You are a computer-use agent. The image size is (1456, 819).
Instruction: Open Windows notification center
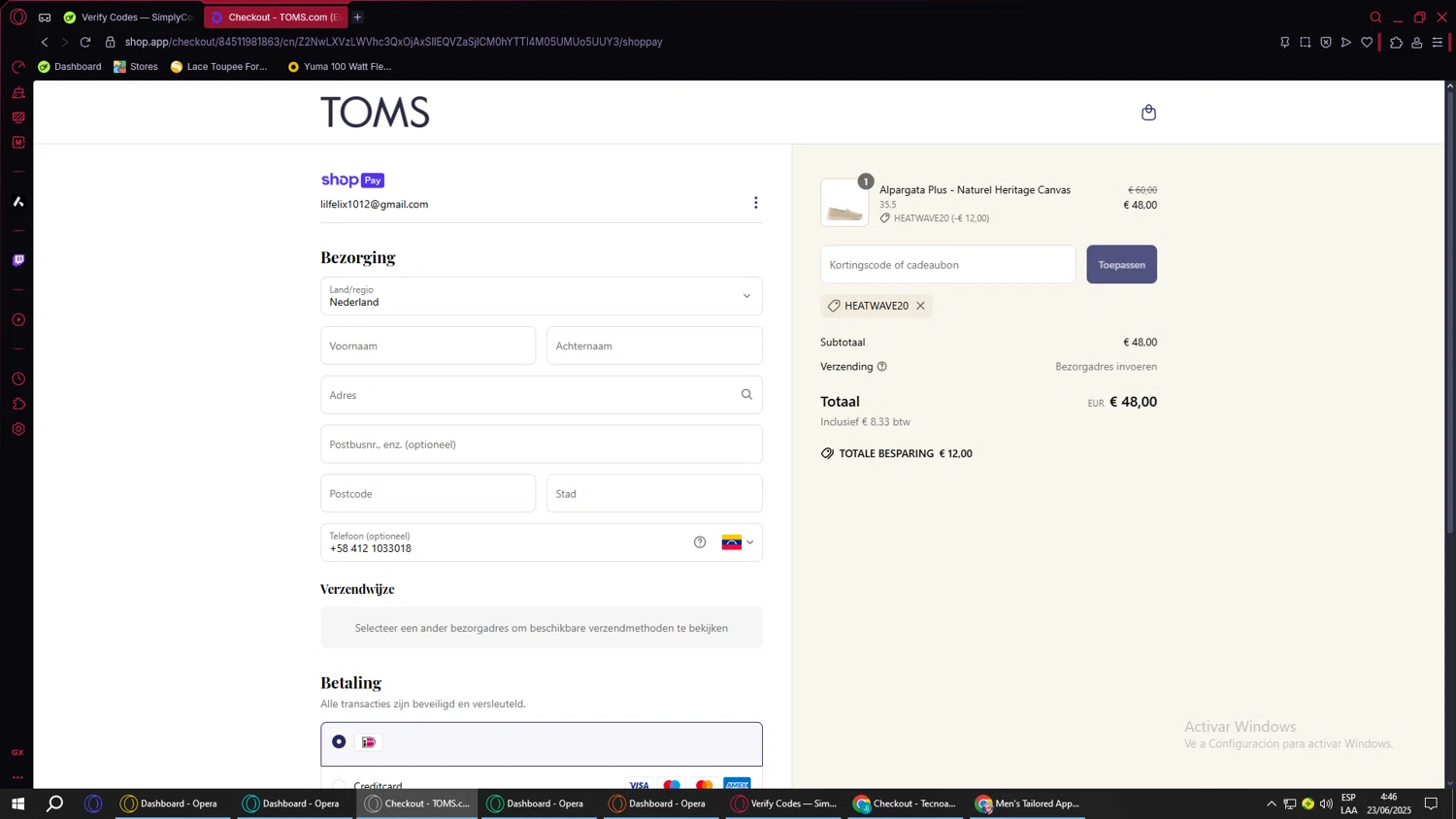tap(1431, 803)
